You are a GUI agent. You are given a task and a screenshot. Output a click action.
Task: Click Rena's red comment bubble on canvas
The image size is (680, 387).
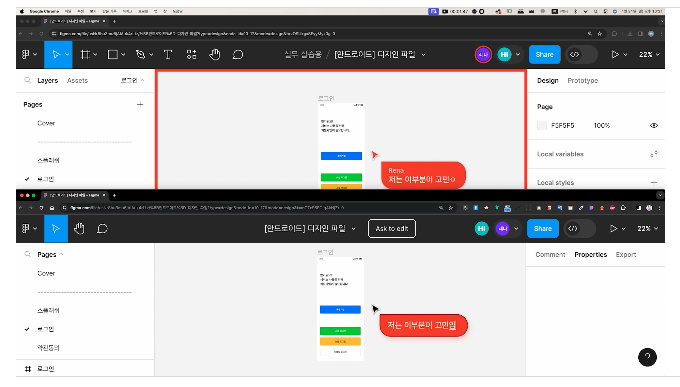coord(423,175)
